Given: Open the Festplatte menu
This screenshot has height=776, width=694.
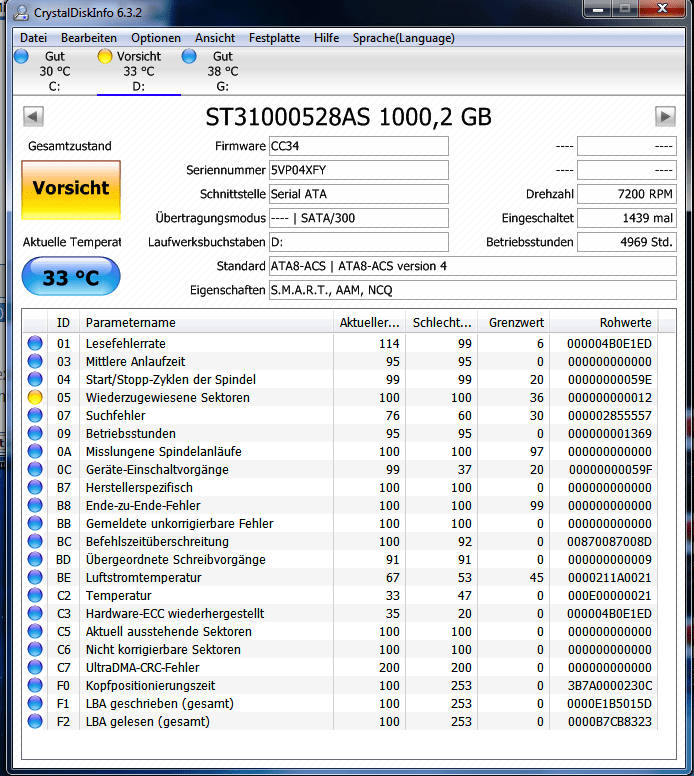Looking at the screenshot, I should [x=274, y=38].
